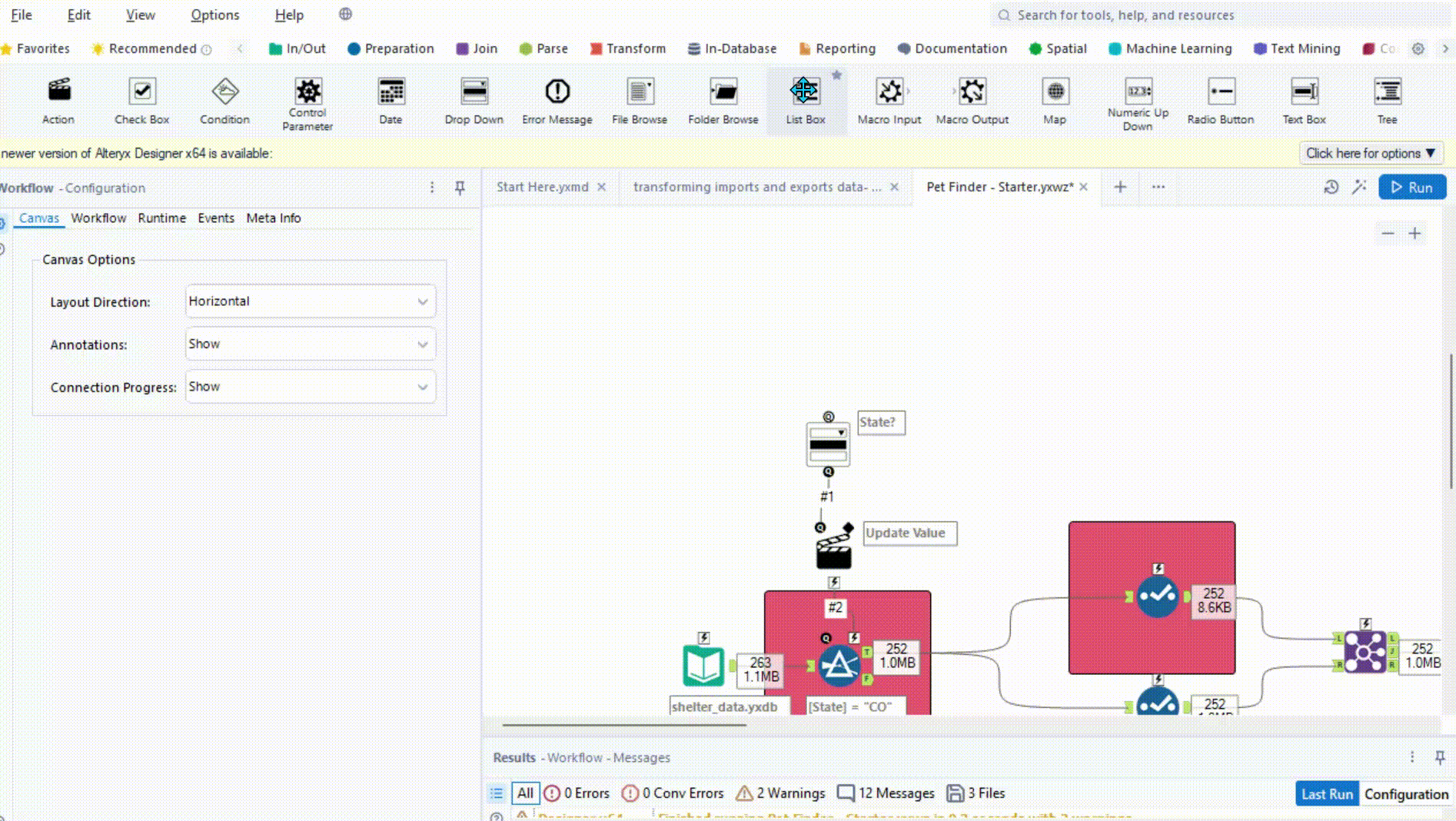Toggle the 0 Errors filter
This screenshot has height=821, width=1456.
[577, 793]
